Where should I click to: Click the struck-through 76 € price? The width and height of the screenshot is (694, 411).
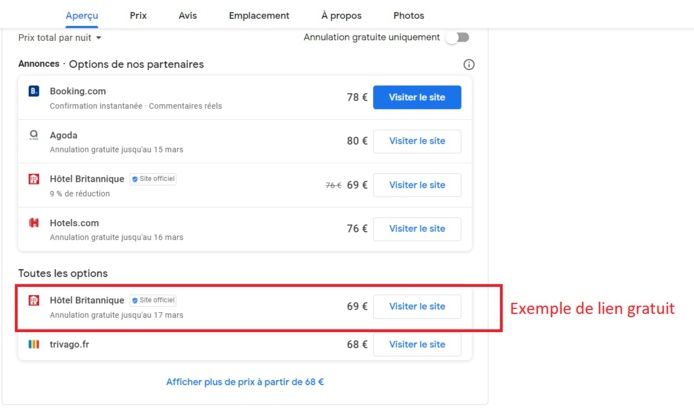tap(333, 185)
